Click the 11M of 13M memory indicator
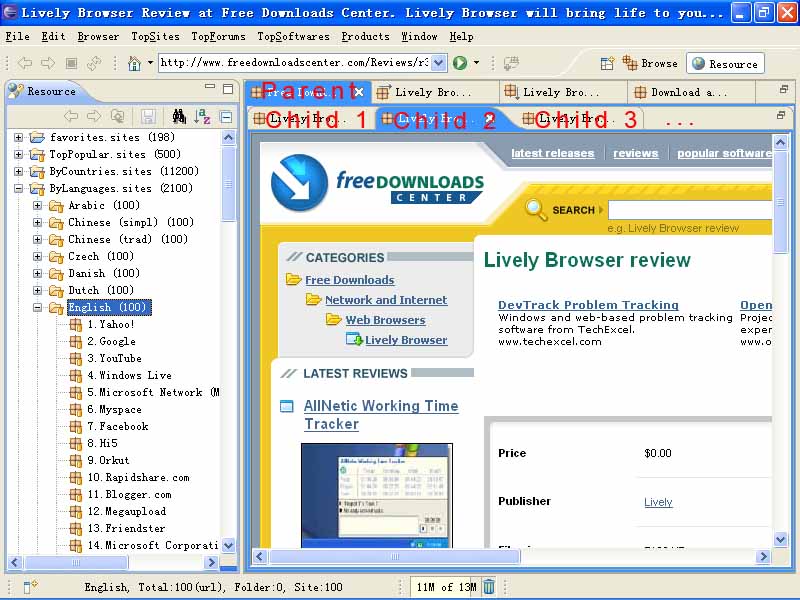The width and height of the screenshot is (800, 600). point(446,587)
